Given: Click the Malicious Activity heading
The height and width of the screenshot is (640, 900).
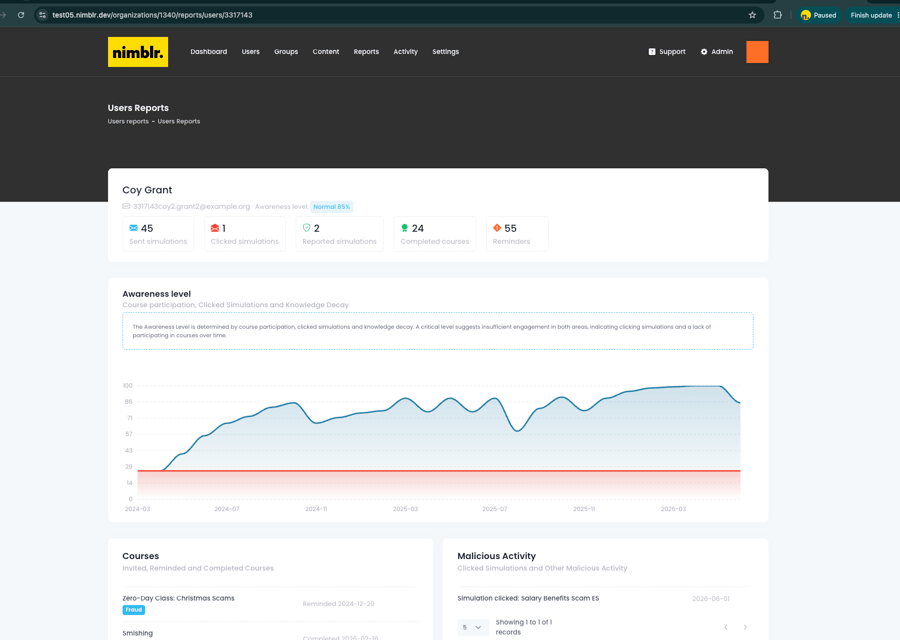Looking at the screenshot, I should pos(496,556).
